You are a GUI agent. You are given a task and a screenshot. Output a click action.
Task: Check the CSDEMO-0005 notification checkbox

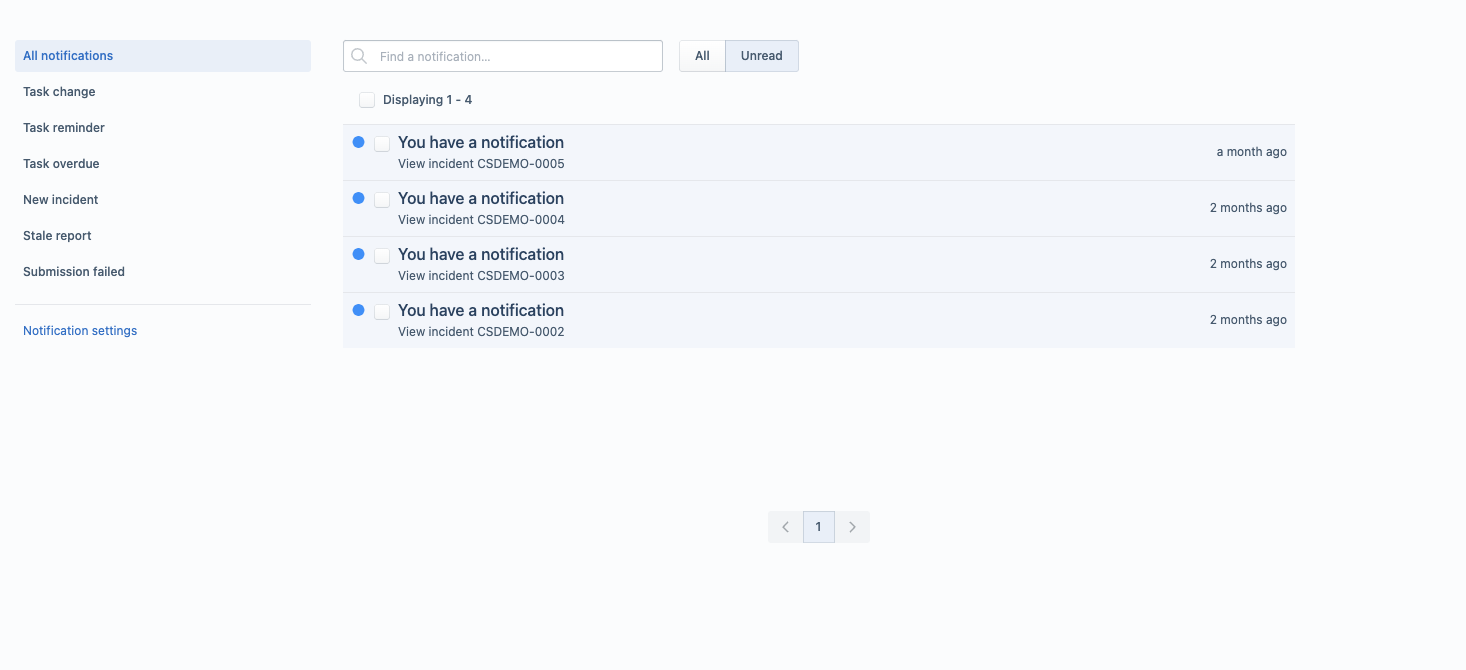[382, 144]
